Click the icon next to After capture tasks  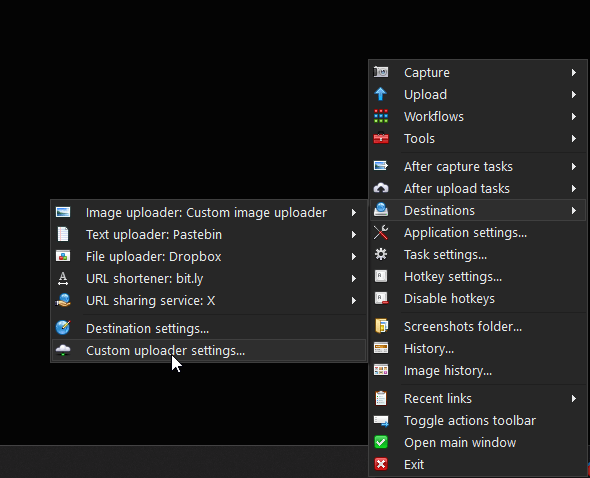(x=381, y=166)
